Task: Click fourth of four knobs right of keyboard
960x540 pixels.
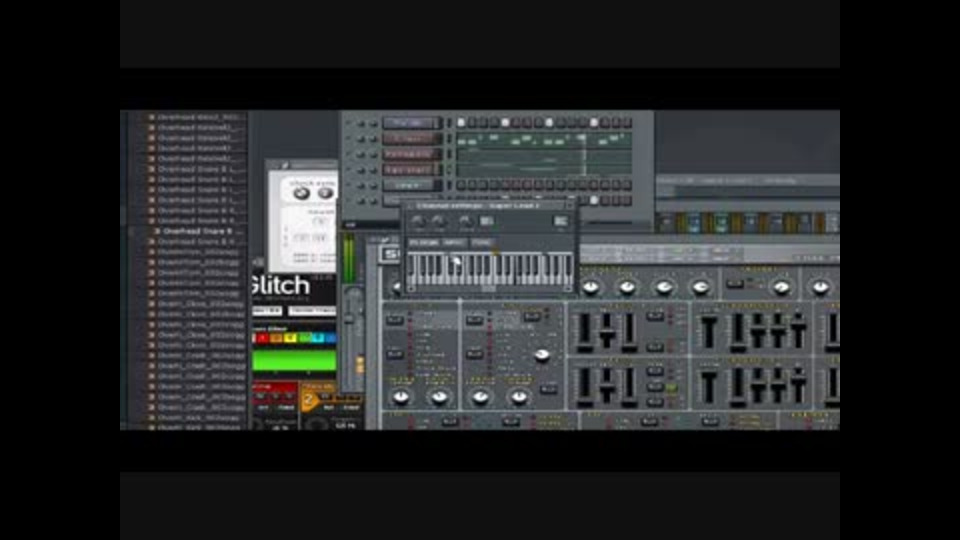Action: [x=700, y=287]
